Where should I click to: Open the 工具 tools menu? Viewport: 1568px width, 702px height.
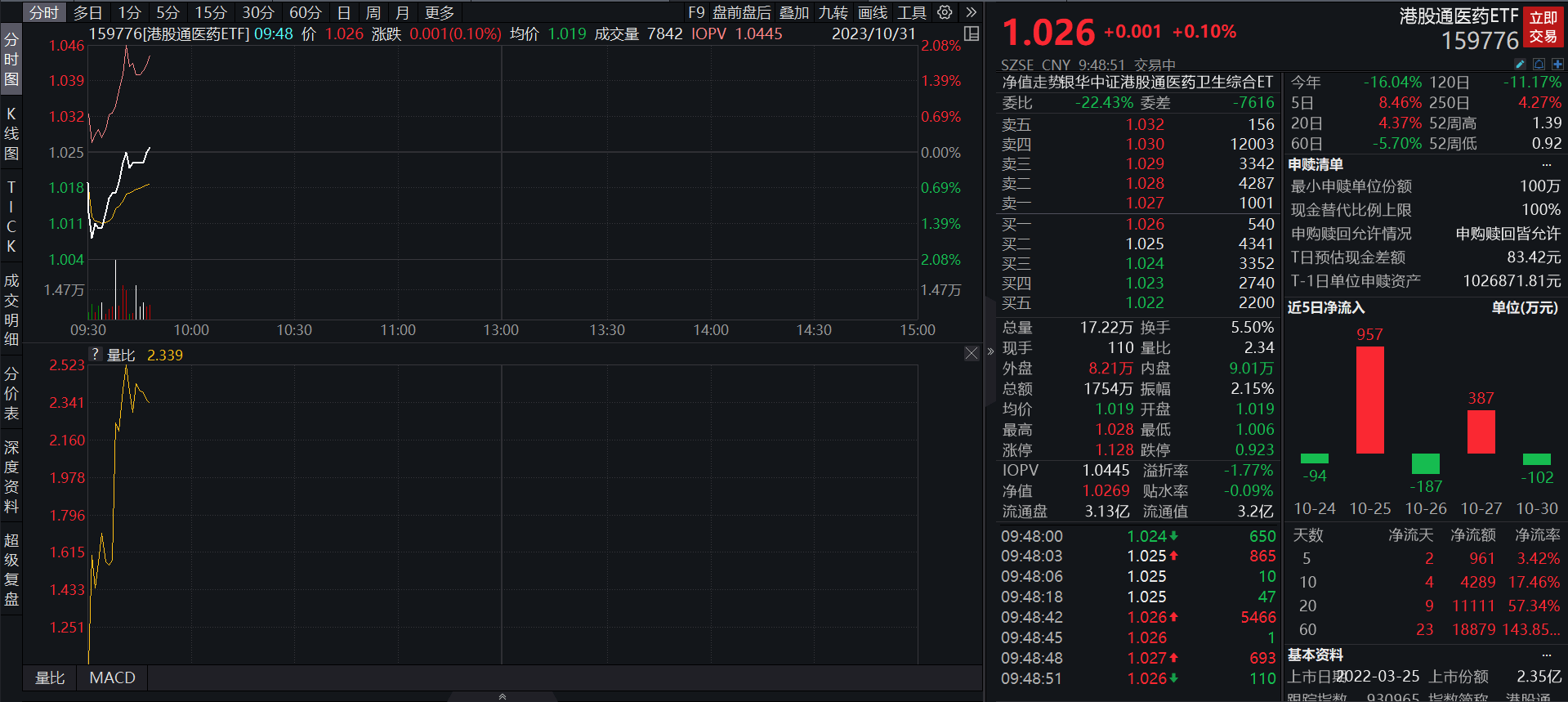pyautogui.click(x=912, y=12)
